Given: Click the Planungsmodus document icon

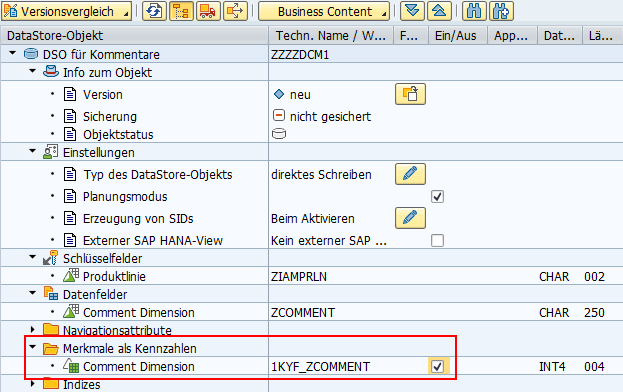Looking at the screenshot, I should 70,197.
